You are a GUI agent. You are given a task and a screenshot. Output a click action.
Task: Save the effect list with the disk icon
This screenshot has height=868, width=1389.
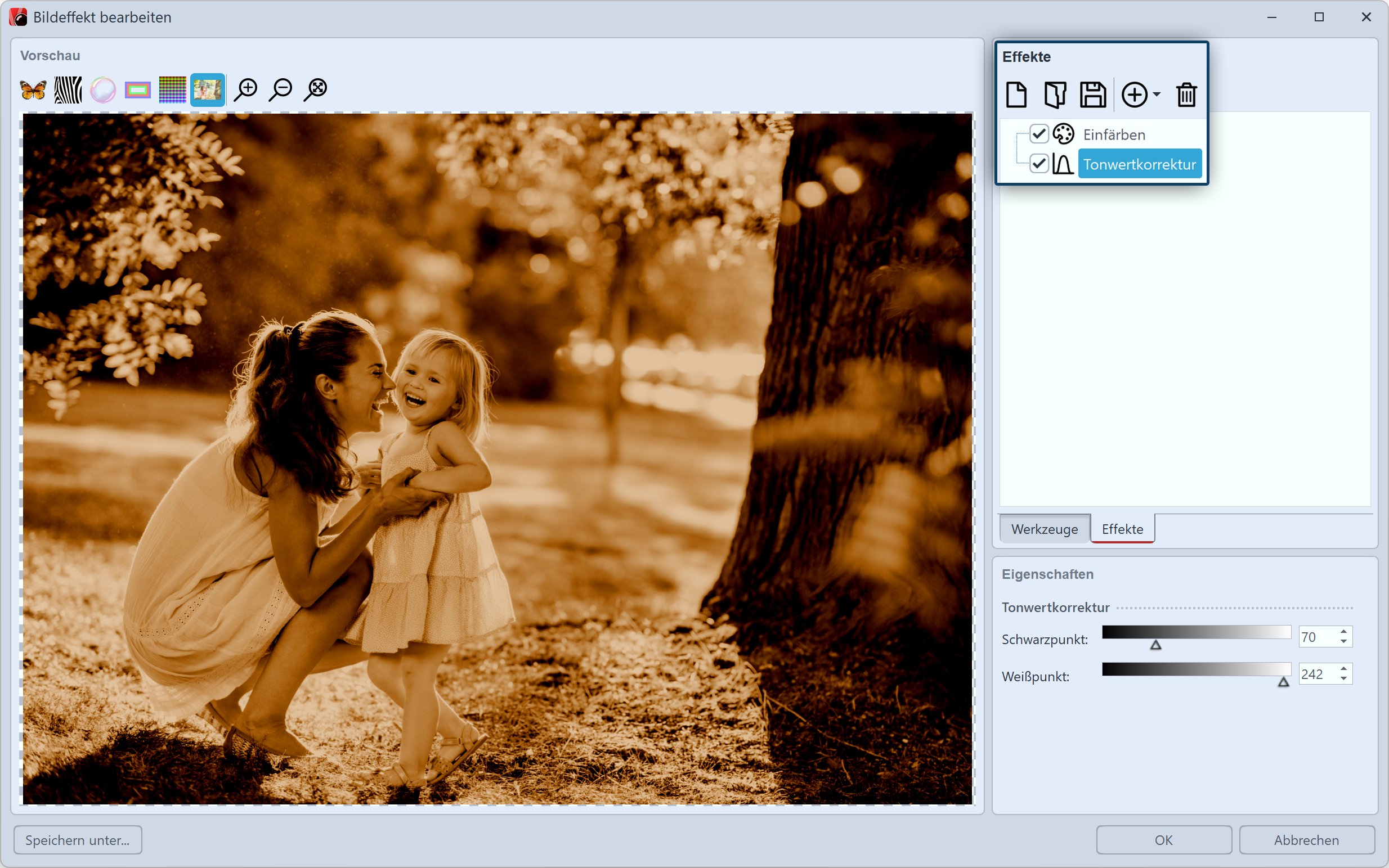(1092, 95)
